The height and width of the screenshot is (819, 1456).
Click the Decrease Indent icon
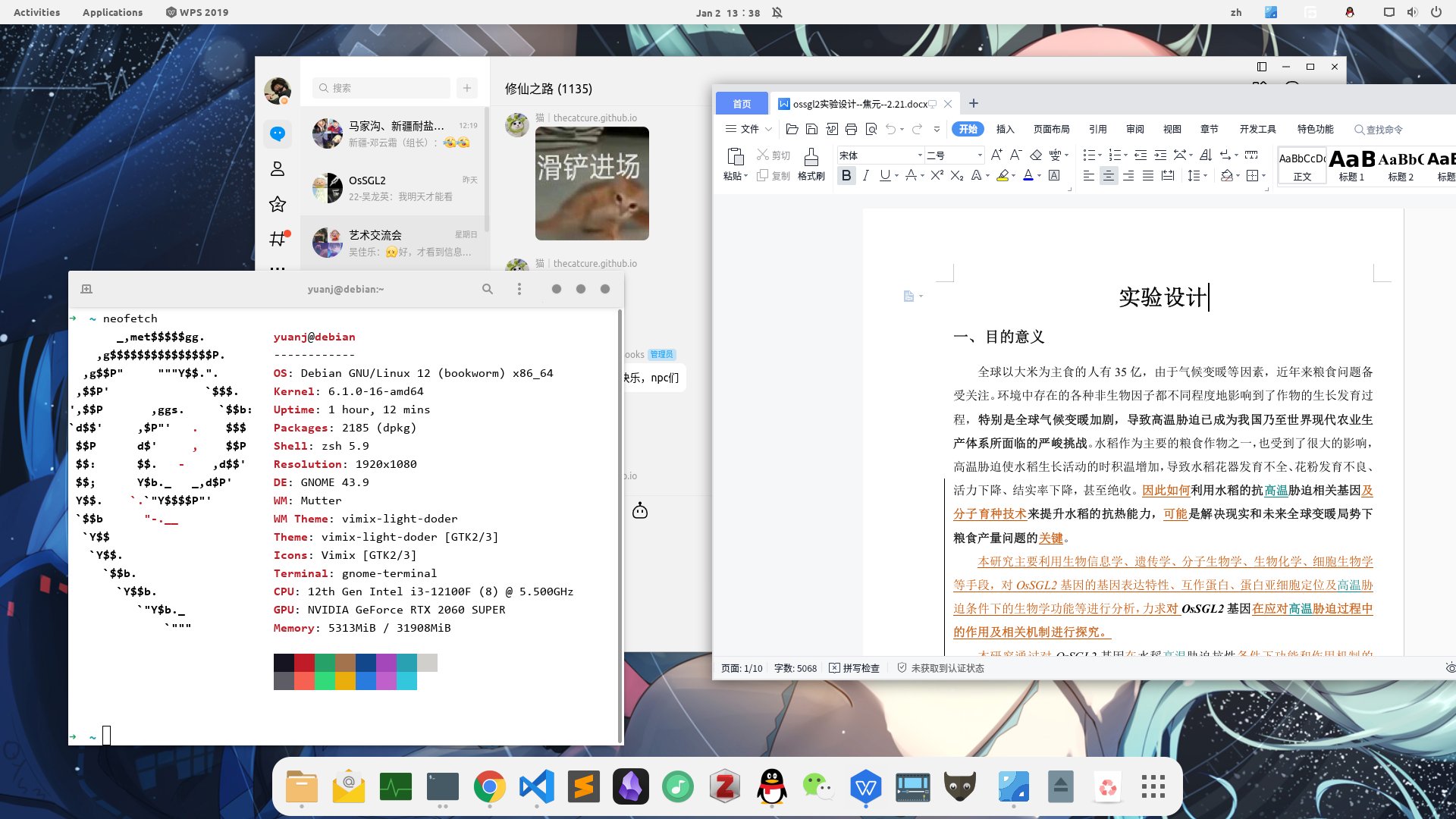pyautogui.click(x=1141, y=155)
